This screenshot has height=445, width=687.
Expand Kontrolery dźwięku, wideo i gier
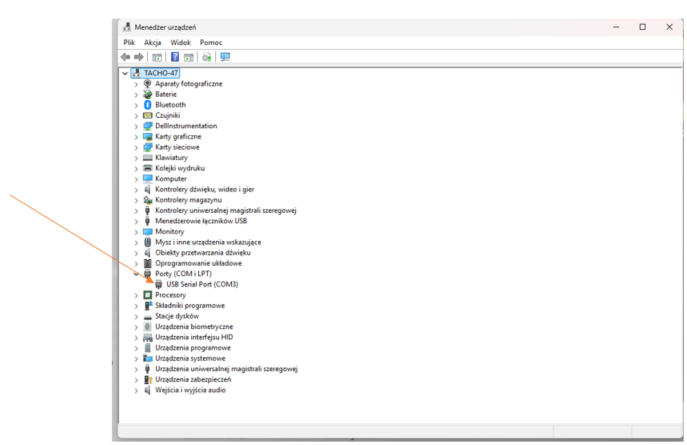pyautogui.click(x=136, y=190)
